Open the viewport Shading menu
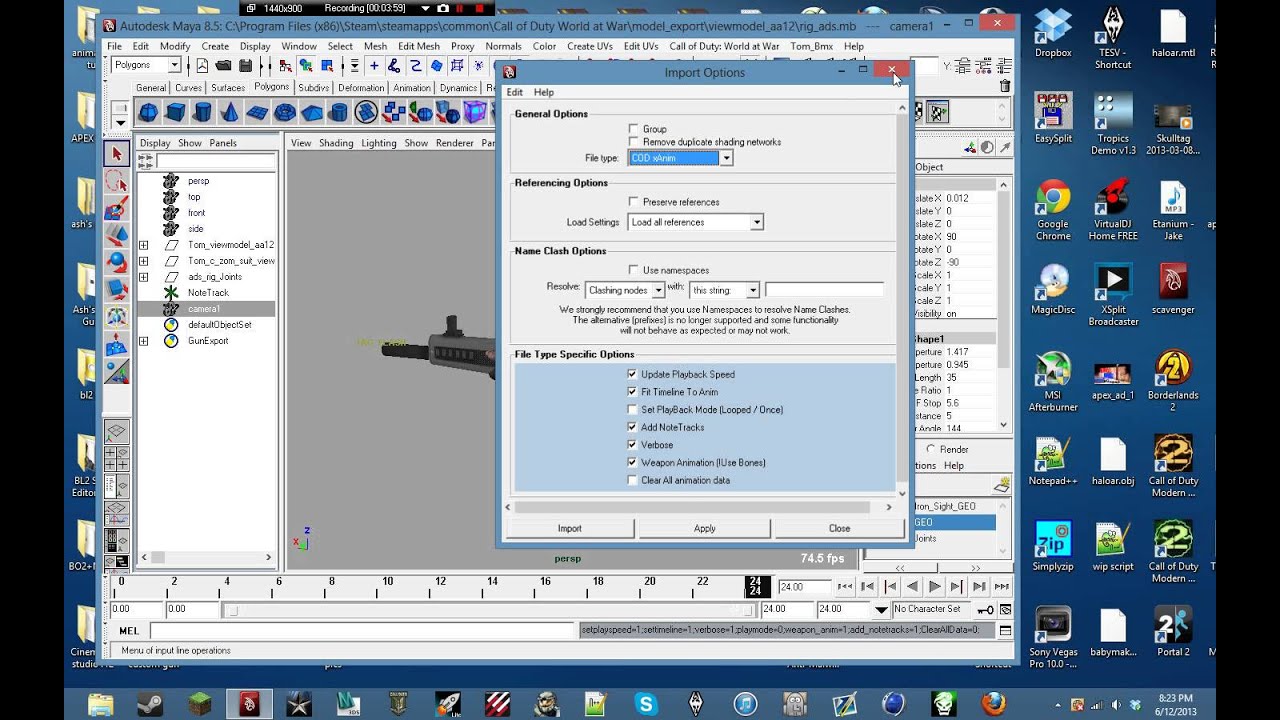The width and height of the screenshot is (1280, 720). pyautogui.click(x=336, y=143)
